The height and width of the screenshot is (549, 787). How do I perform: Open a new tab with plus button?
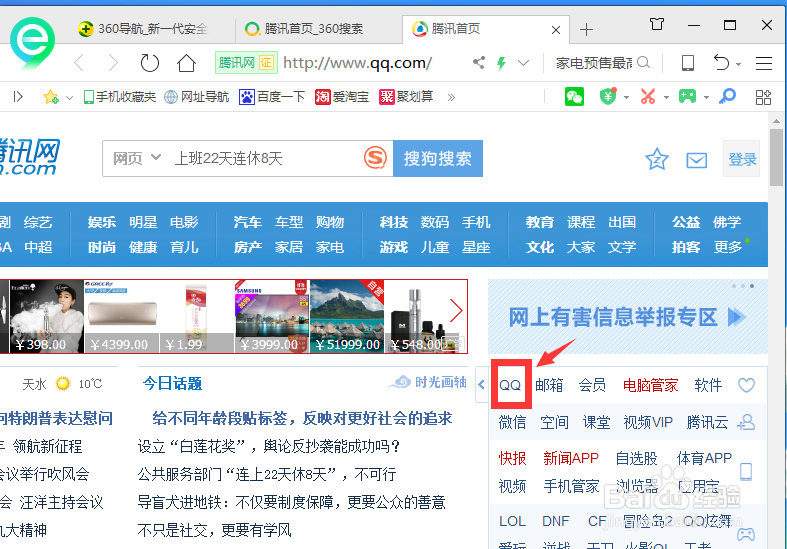(586, 30)
